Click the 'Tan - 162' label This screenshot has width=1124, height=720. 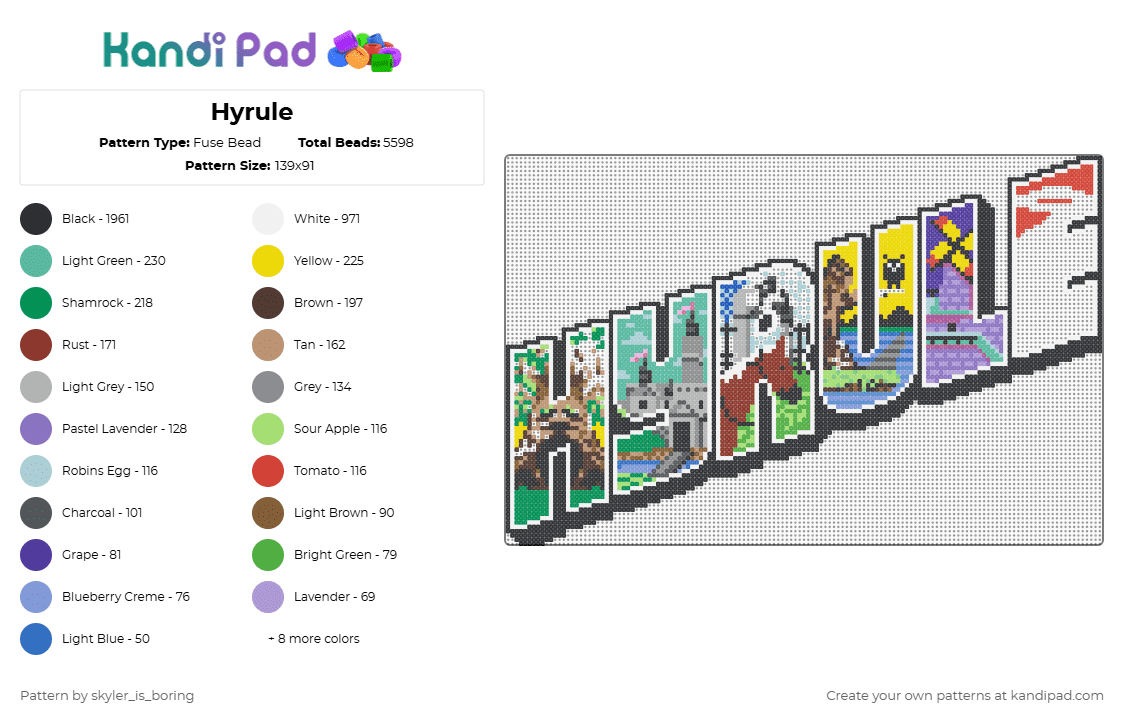tap(320, 345)
